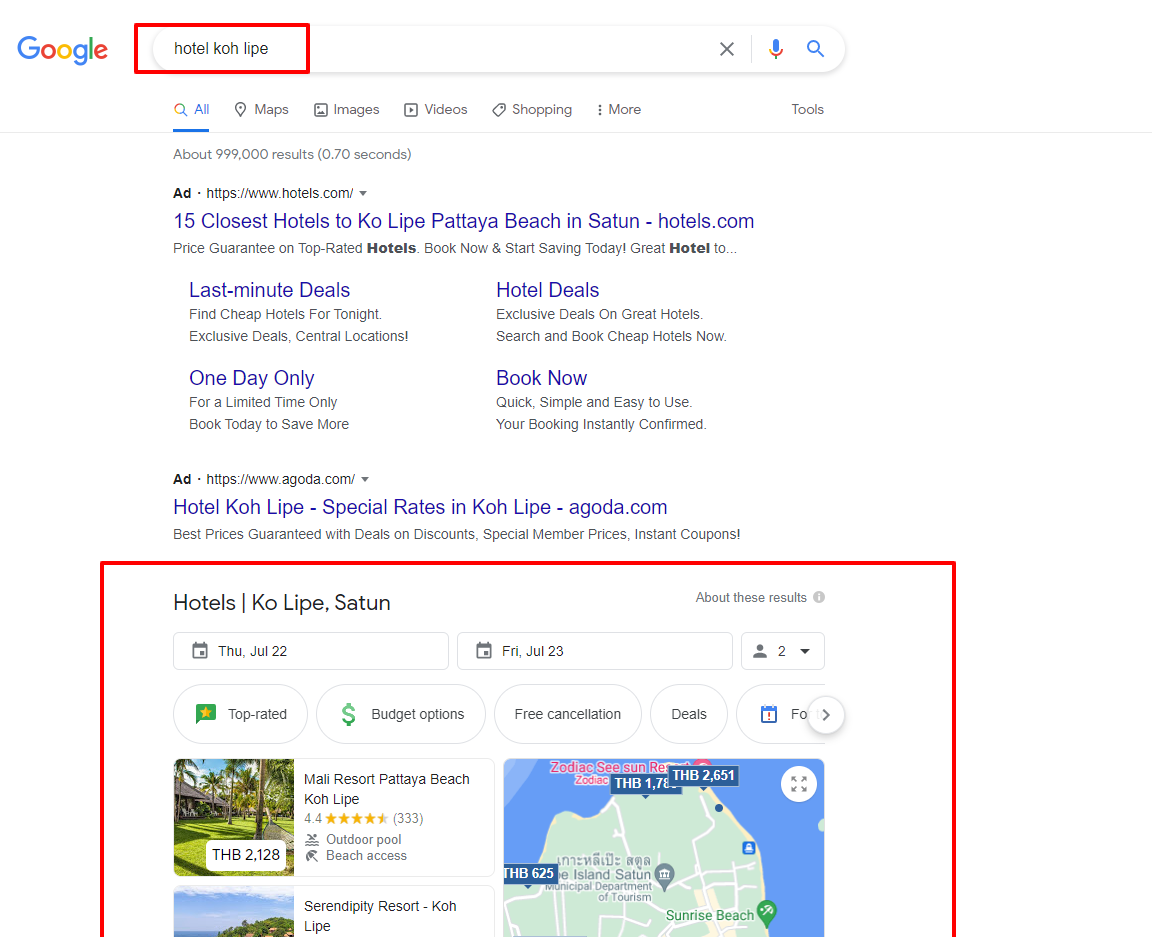1152x937 pixels.
Task: Click the Google logo
Action: [x=62, y=50]
